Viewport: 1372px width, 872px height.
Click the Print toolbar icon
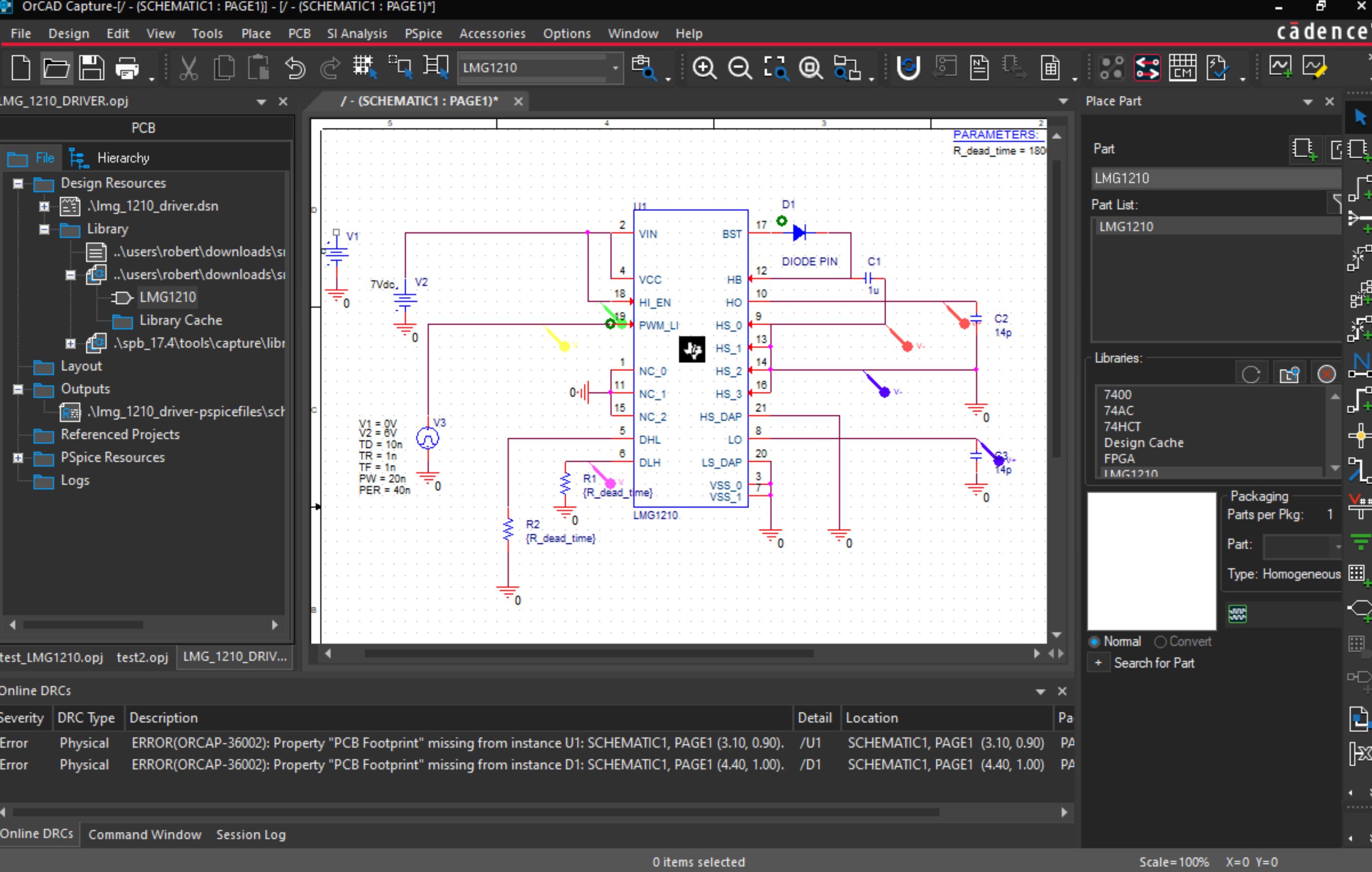pos(127,68)
